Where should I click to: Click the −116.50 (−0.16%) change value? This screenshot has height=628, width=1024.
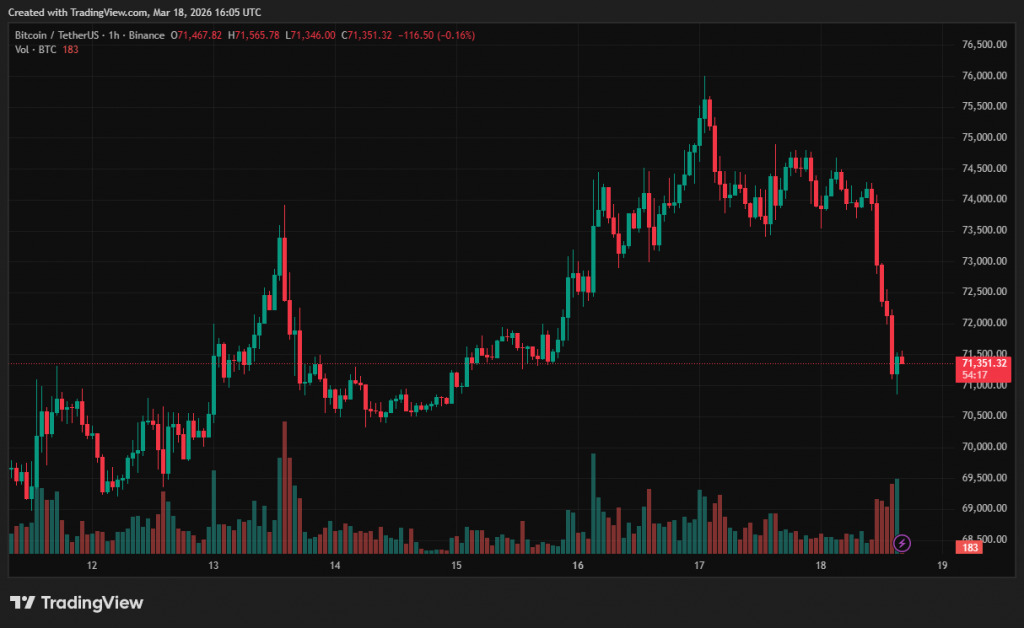click(436, 35)
